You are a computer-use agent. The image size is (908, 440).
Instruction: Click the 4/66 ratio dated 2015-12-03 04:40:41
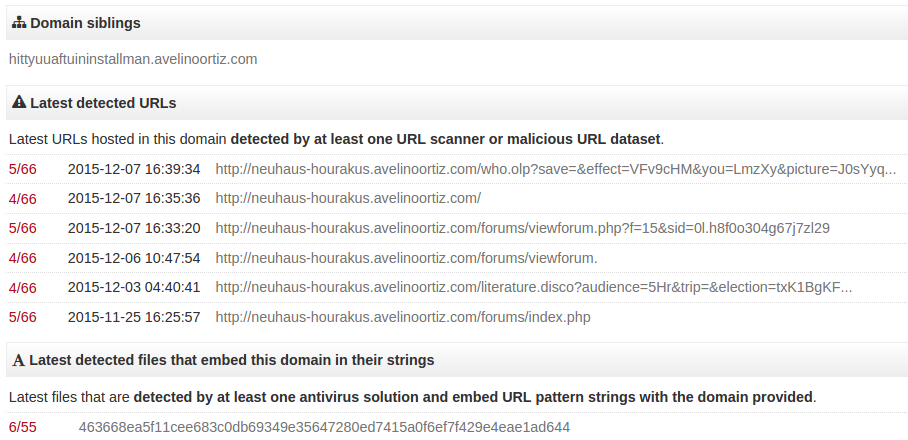tap(22, 287)
